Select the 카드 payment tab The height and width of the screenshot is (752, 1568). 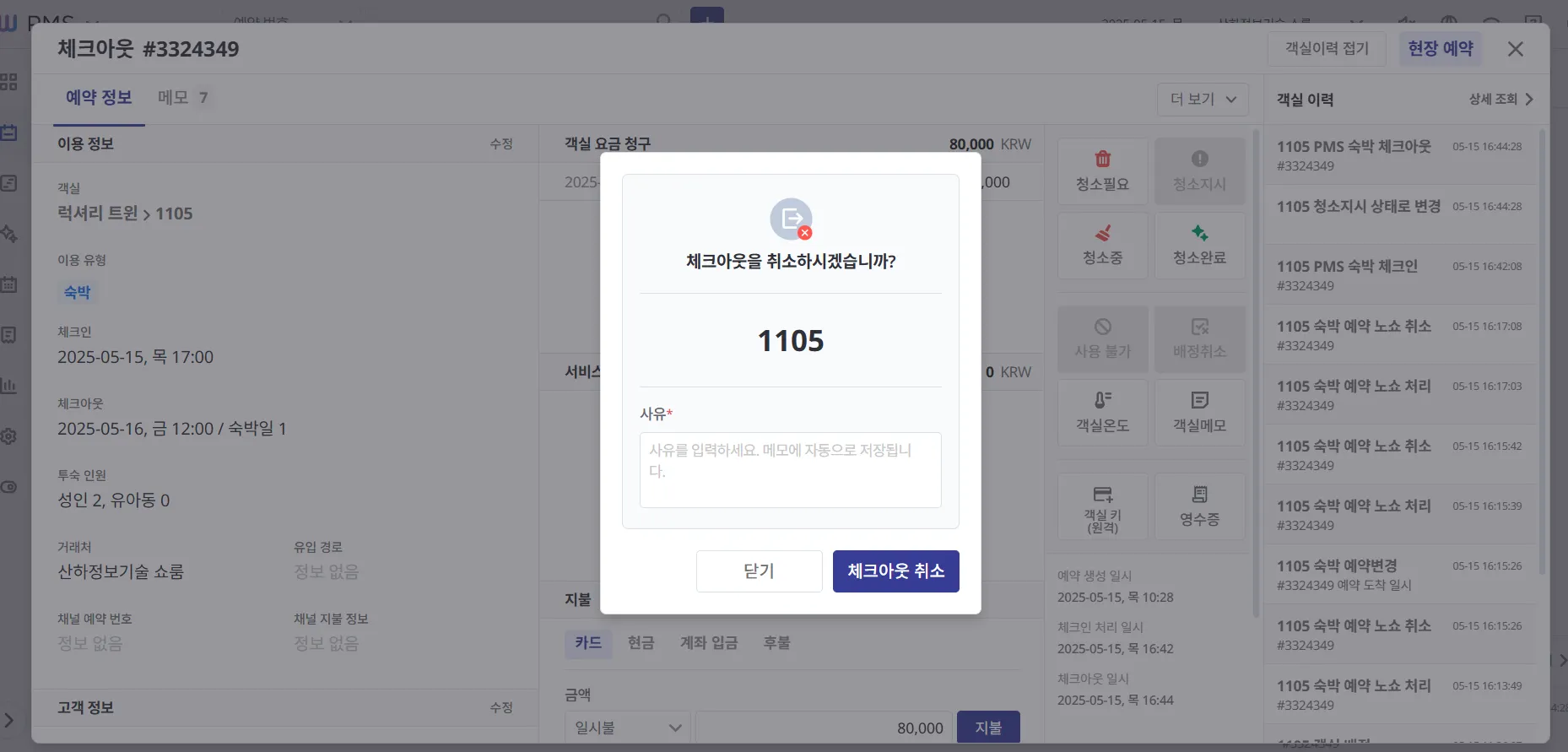tap(588, 643)
